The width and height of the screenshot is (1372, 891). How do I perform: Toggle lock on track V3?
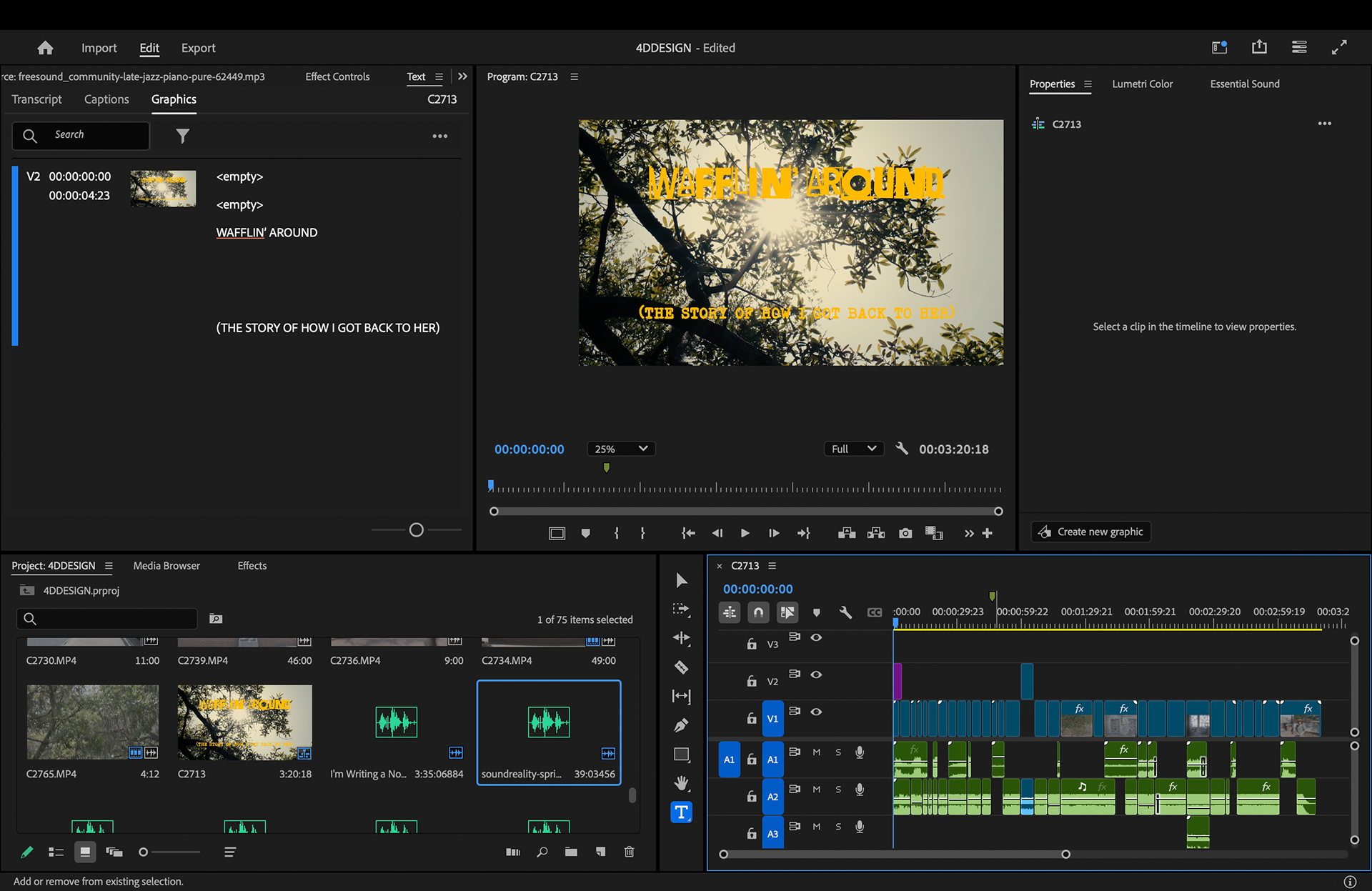pyautogui.click(x=752, y=644)
